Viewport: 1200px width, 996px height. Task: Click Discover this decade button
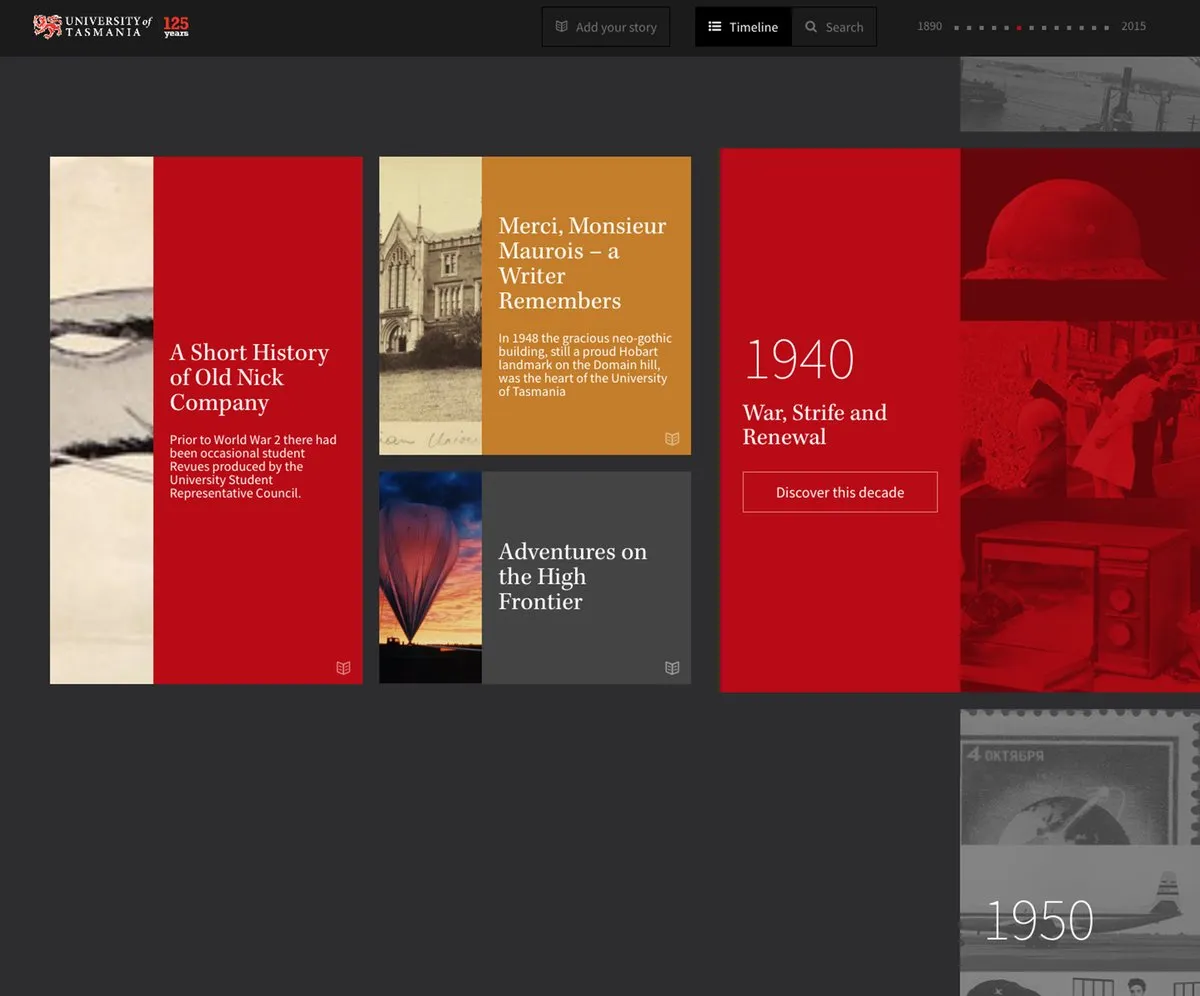(x=840, y=492)
